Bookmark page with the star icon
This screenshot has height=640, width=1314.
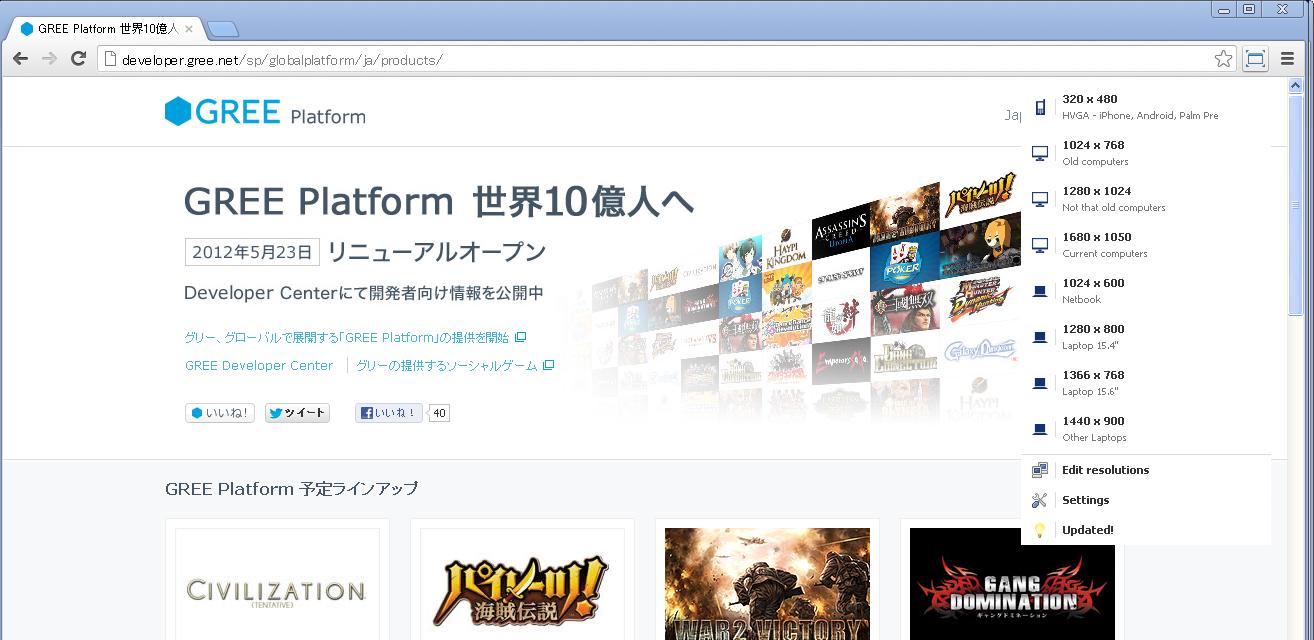click(x=1223, y=60)
